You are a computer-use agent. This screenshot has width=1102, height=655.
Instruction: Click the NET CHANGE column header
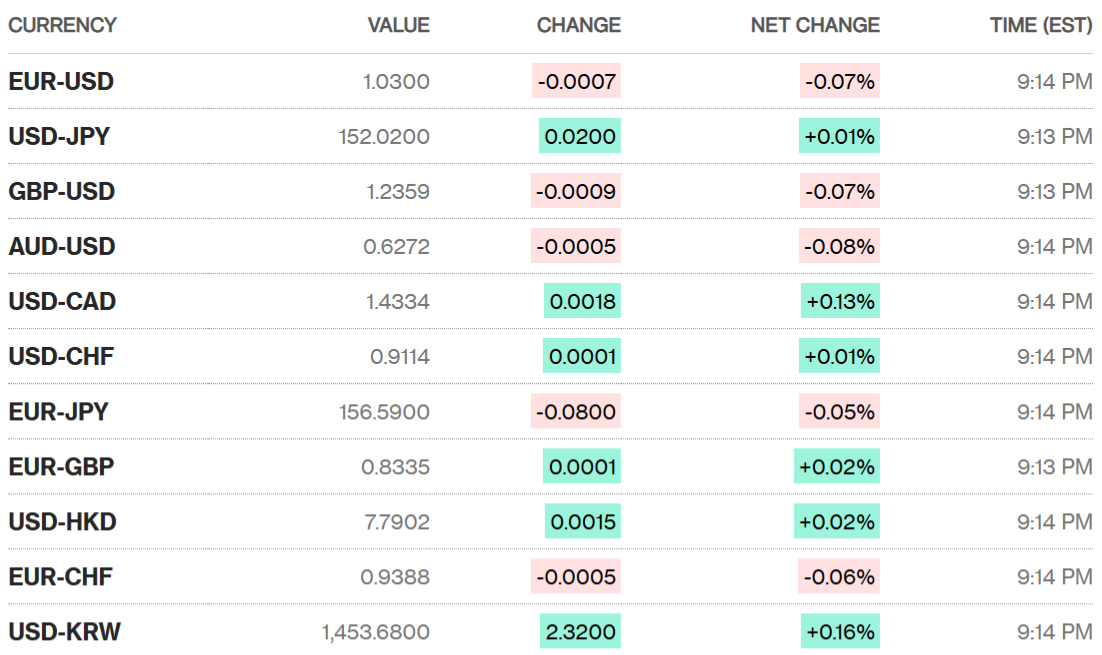coord(815,25)
